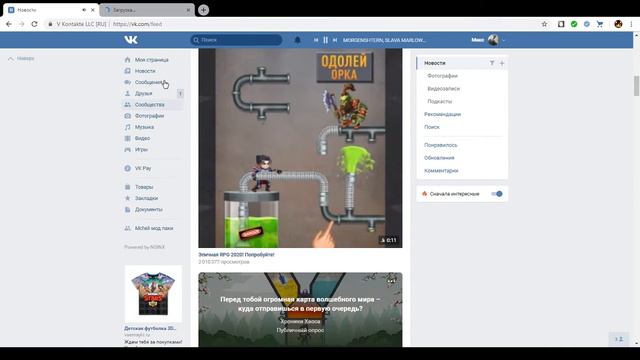Image resolution: width=640 pixels, height=360 pixels.
Task: Open the green checkmark extension icon
Action: click(574, 24)
